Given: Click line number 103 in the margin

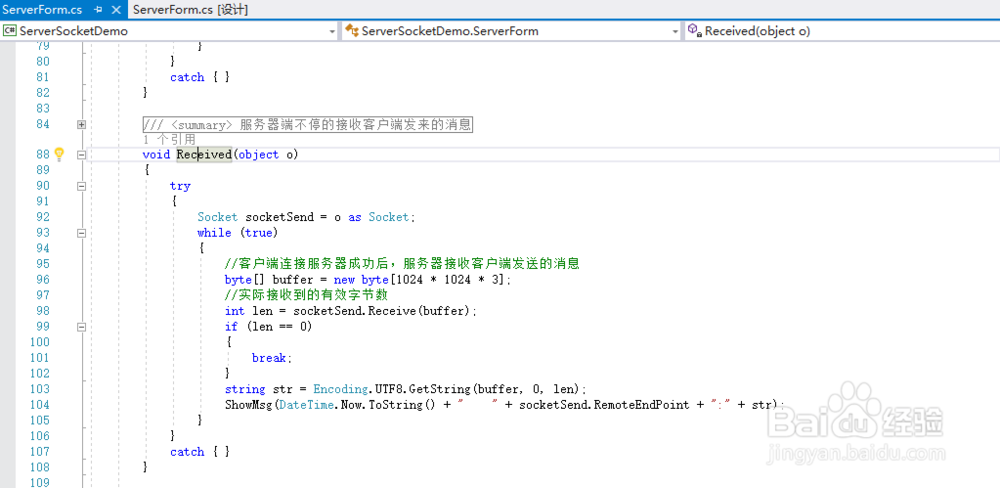Looking at the screenshot, I should (x=40, y=389).
